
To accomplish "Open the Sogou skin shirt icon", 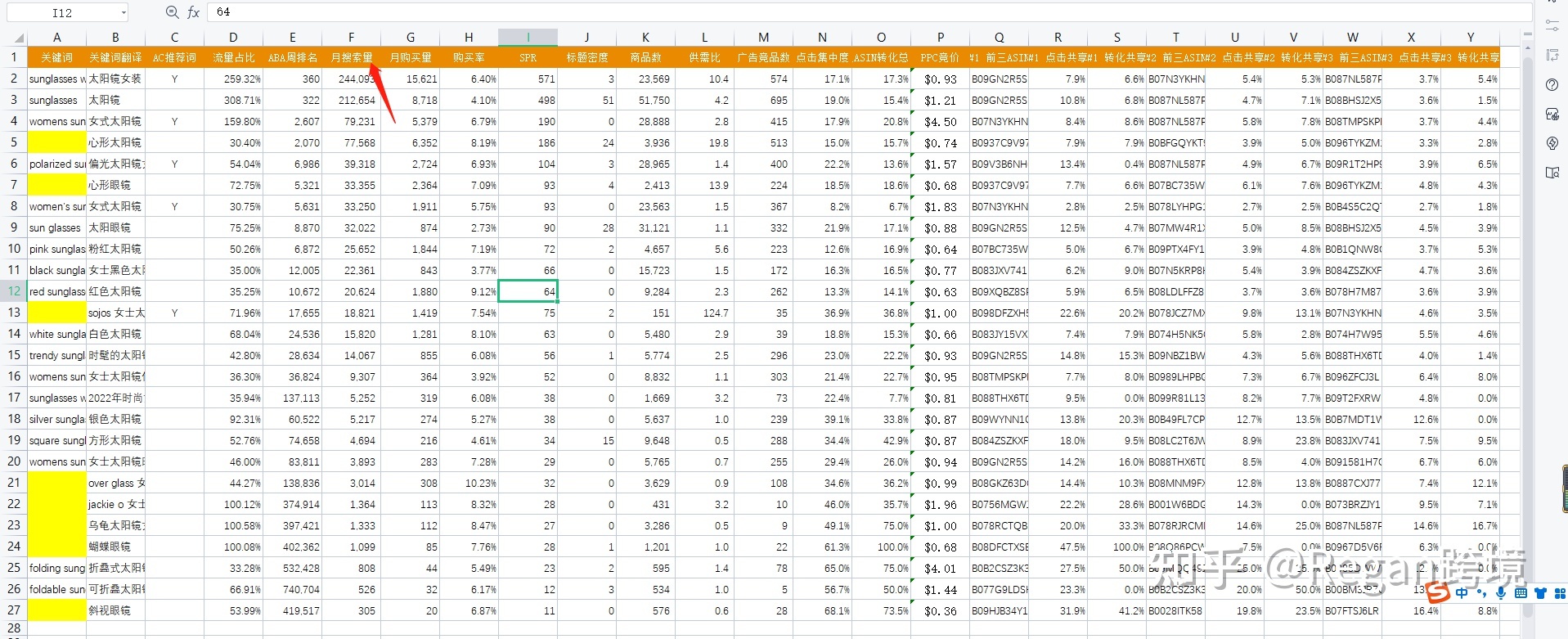I will click(1540, 593).
